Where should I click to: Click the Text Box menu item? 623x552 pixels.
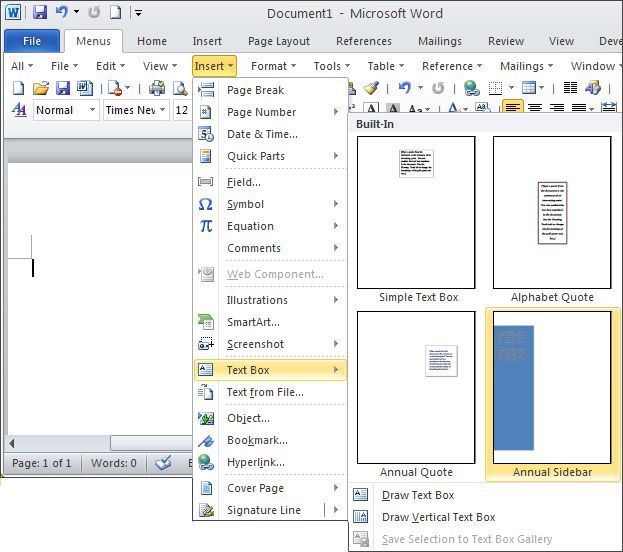tap(270, 370)
